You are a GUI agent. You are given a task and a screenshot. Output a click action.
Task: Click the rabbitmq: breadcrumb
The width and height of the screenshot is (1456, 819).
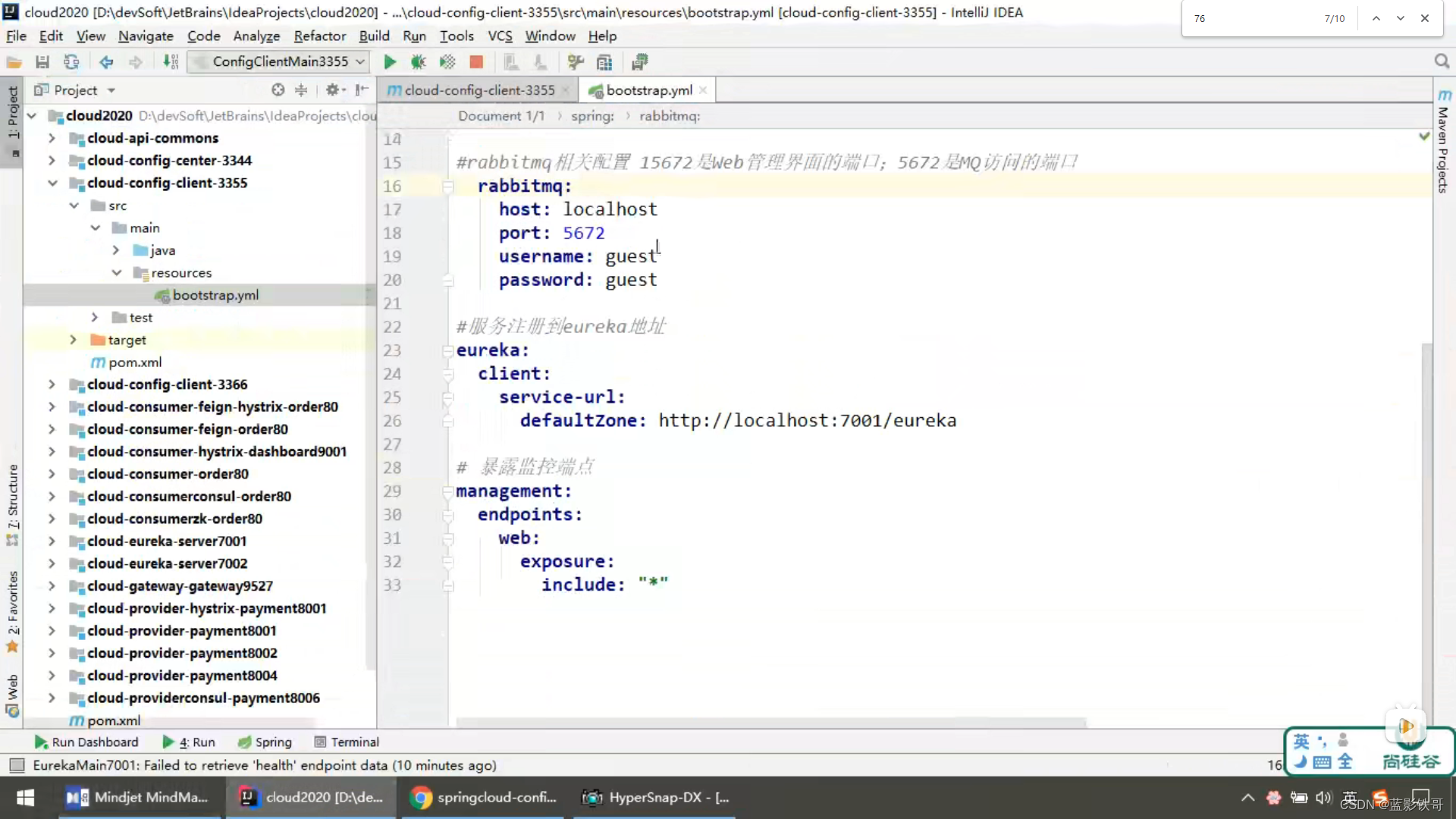tap(670, 116)
